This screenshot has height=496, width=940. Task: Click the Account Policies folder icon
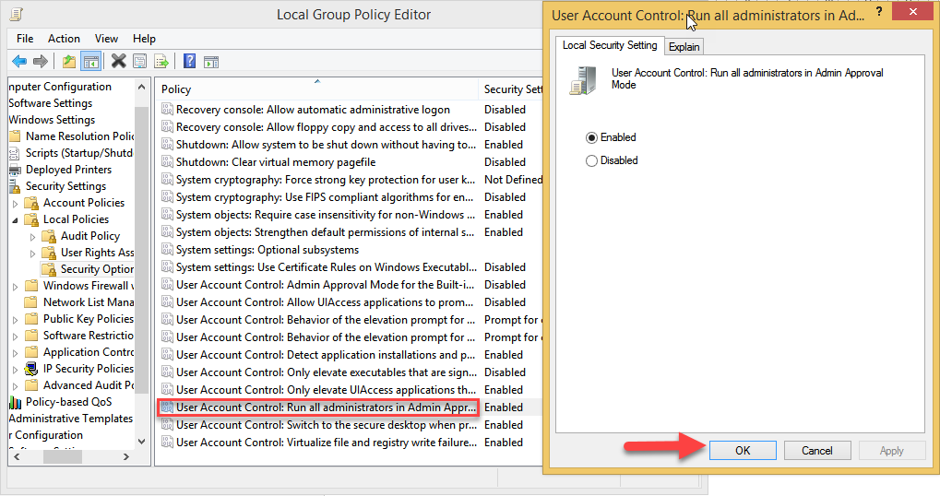click(x=32, y=203)
